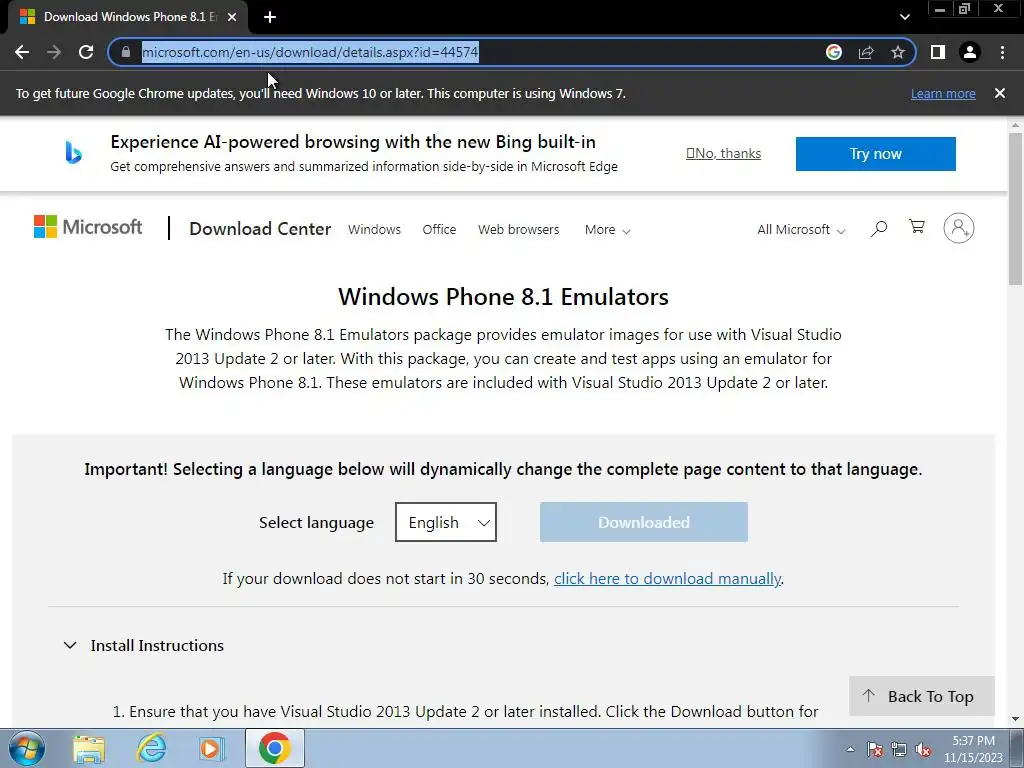The image size is (1024, 768).
Task: Click the page scrollbar thumb
Action: click(x=1015, y=209)
